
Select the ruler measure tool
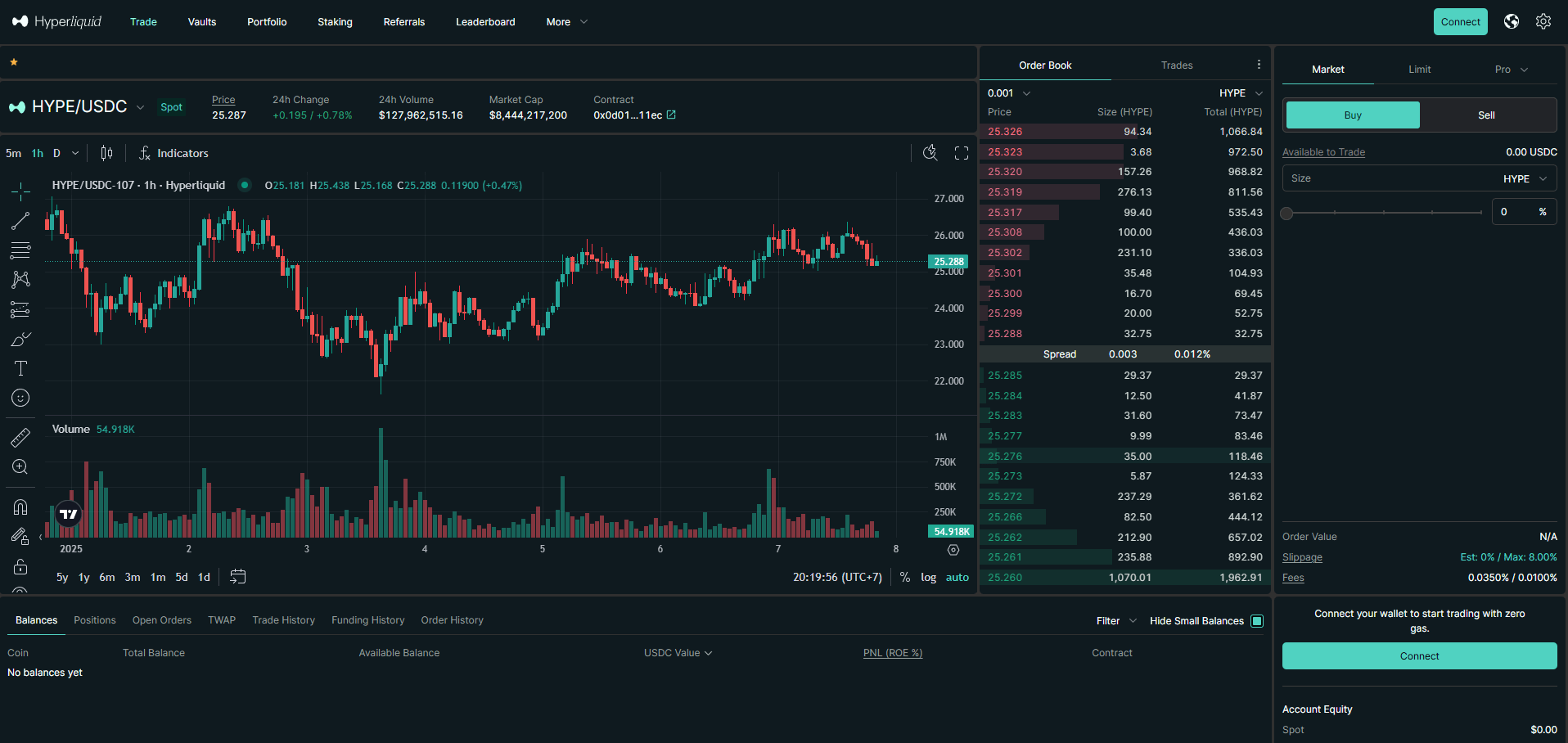(x=20, y=438)
